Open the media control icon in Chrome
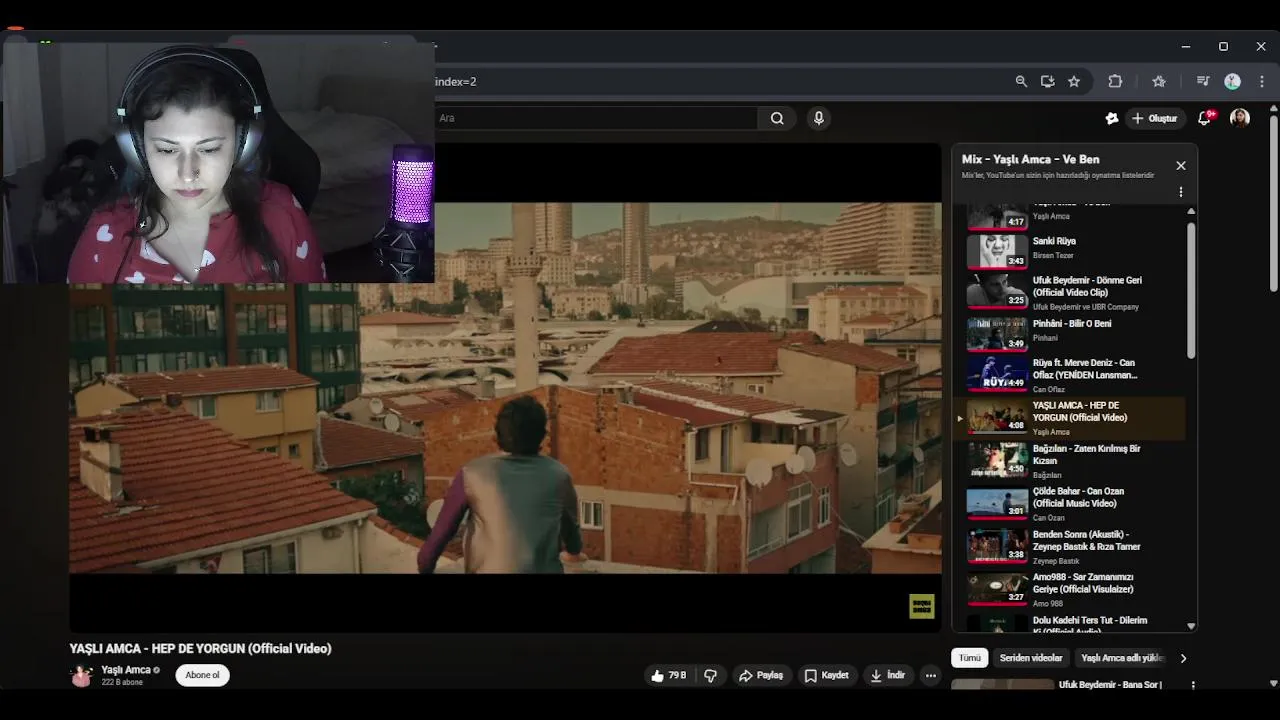Viewport: 1280px width, 720px height. tap(1203, 81)
